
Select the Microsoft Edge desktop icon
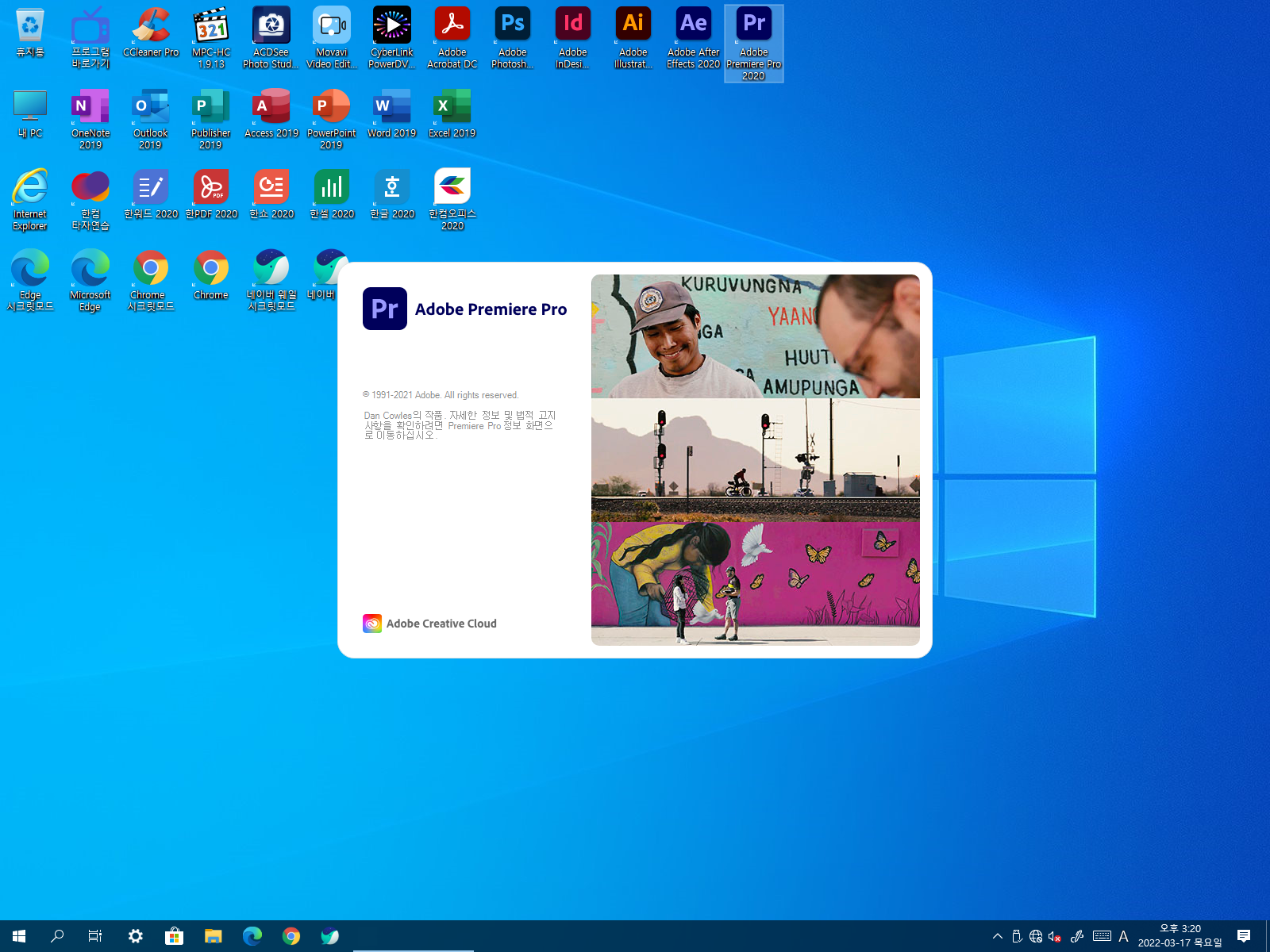point(90,280)
